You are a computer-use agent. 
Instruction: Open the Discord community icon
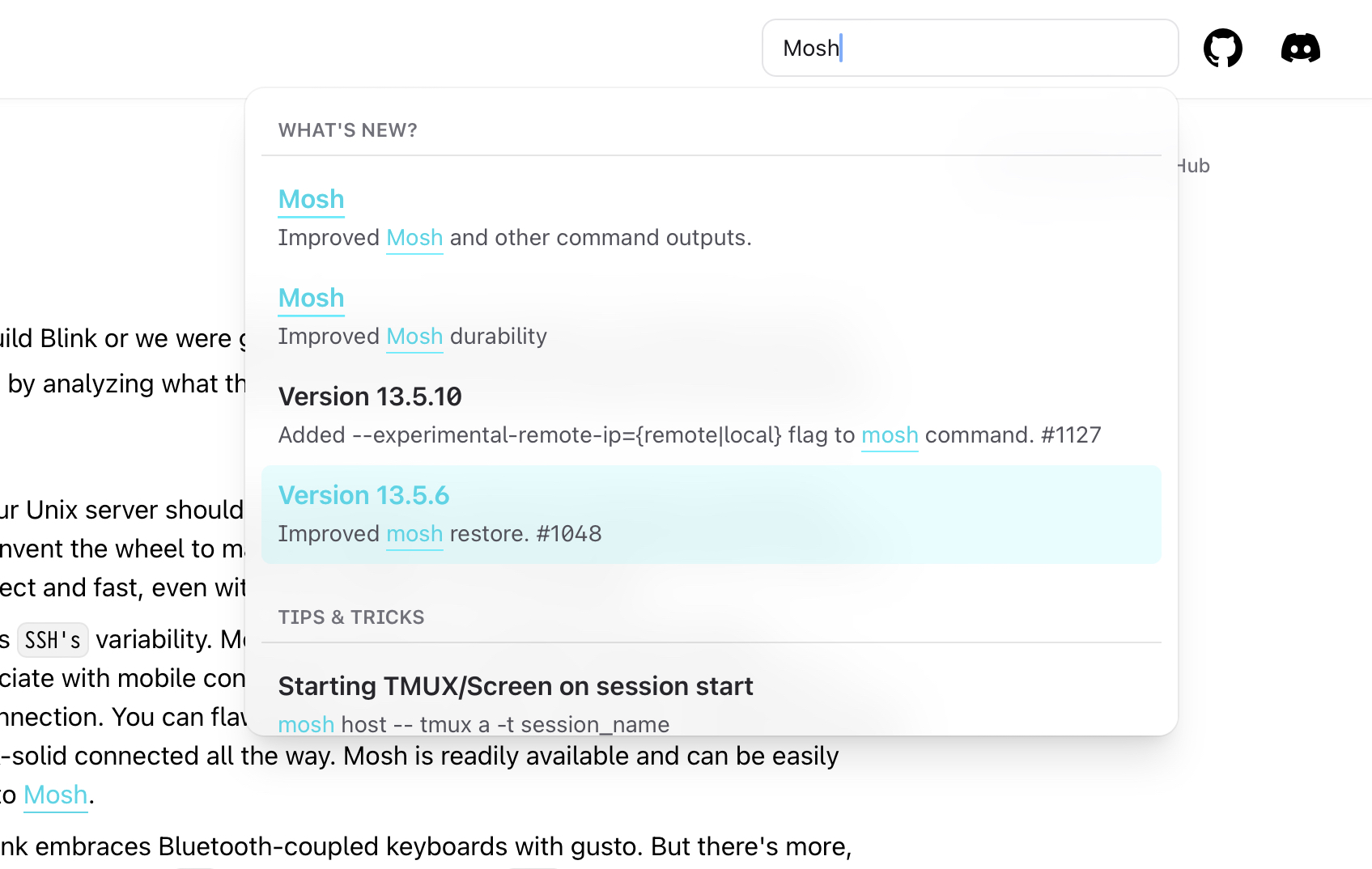(x=1301, y=48)
